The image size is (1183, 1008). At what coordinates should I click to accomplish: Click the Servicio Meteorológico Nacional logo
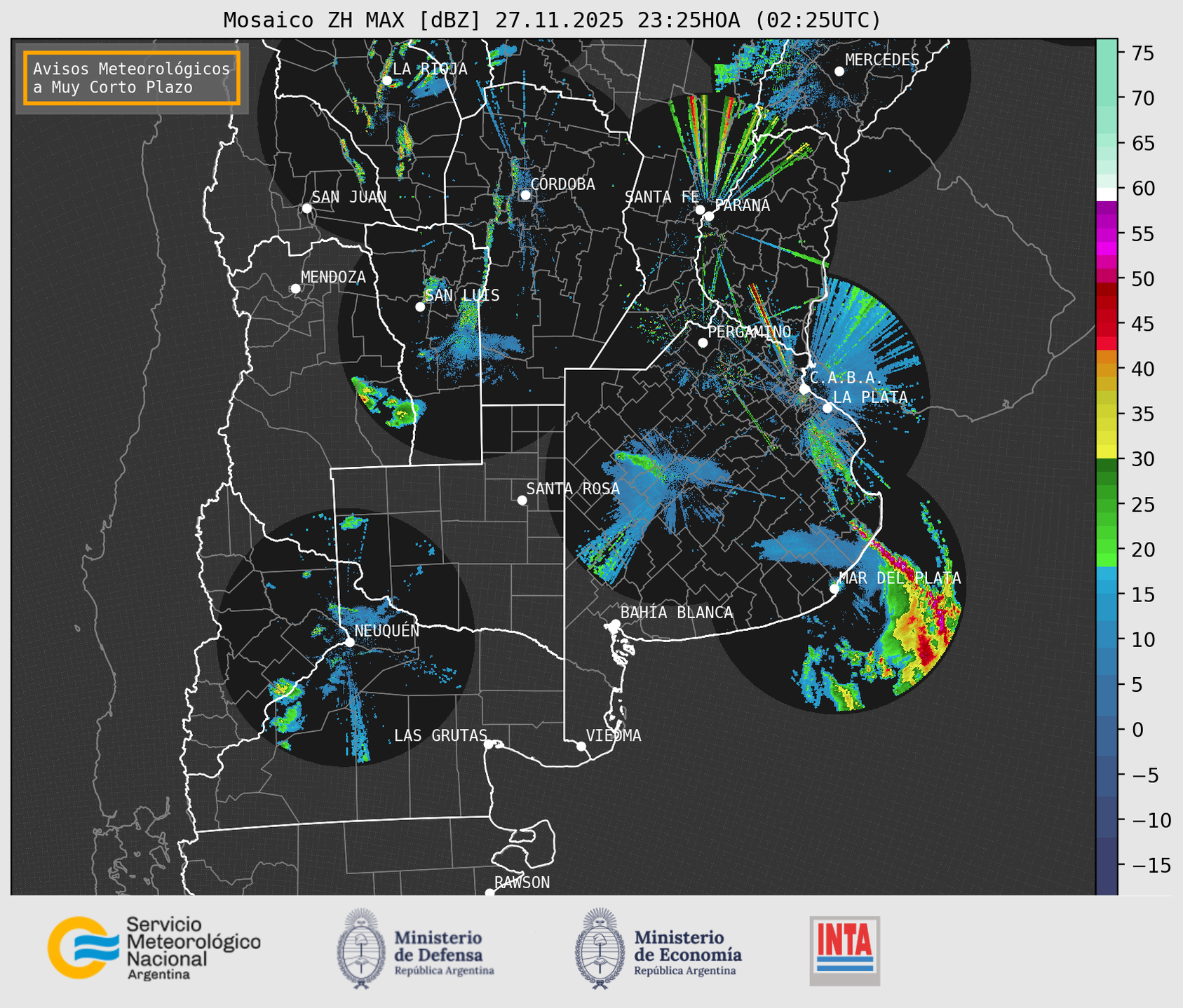click(154, 948)
